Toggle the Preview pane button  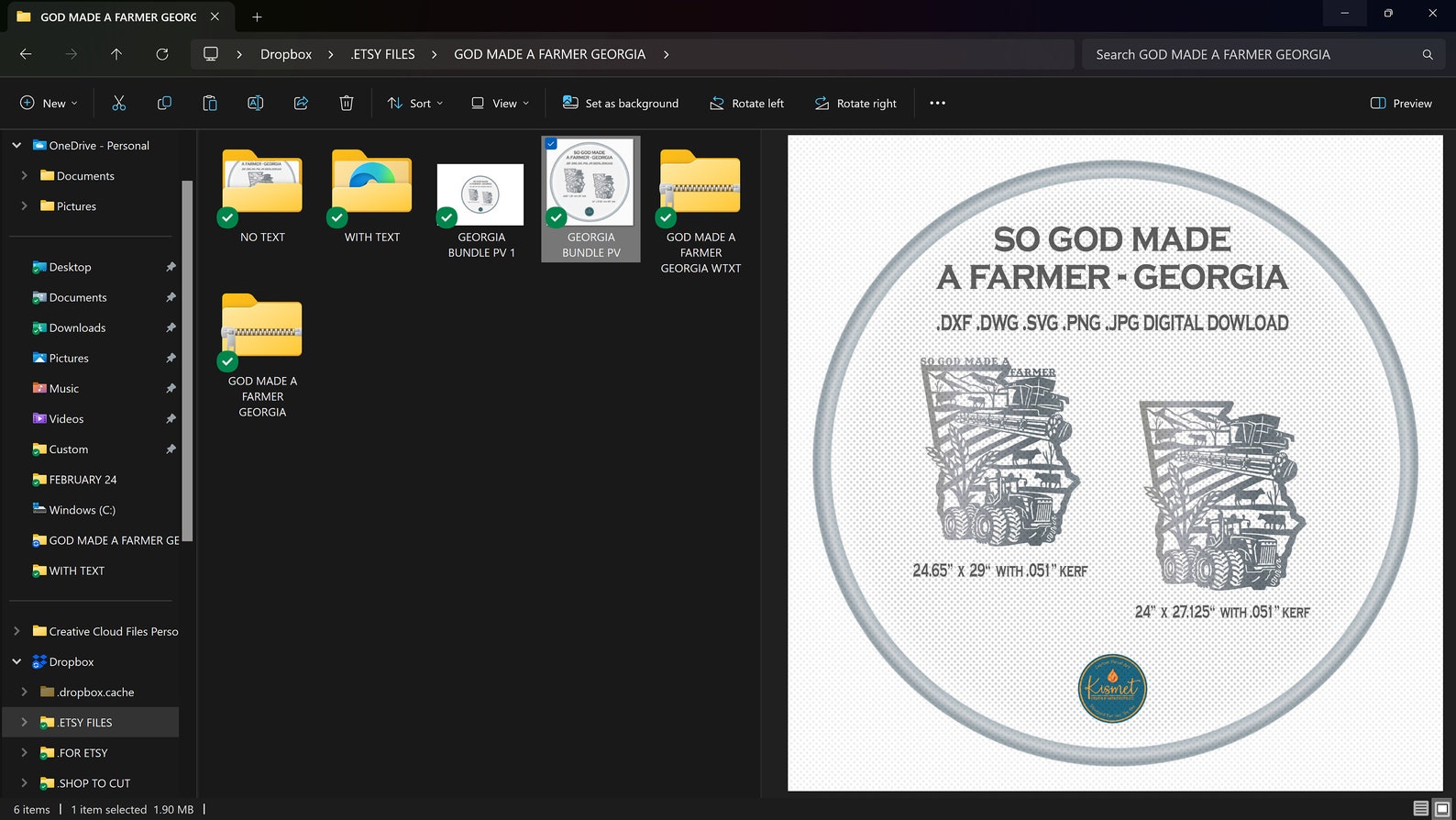click(1401, 104)
